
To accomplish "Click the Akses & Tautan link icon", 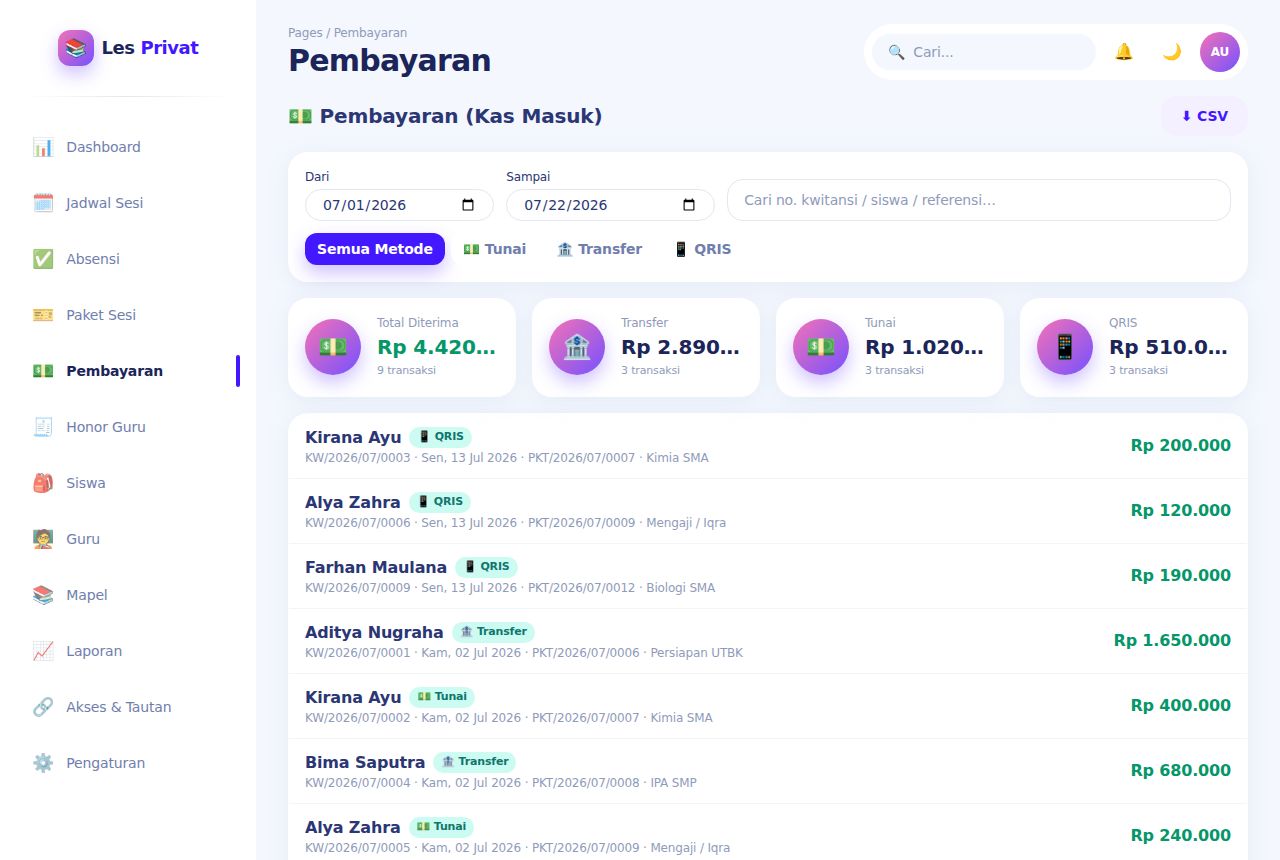I will click(43, 707).
